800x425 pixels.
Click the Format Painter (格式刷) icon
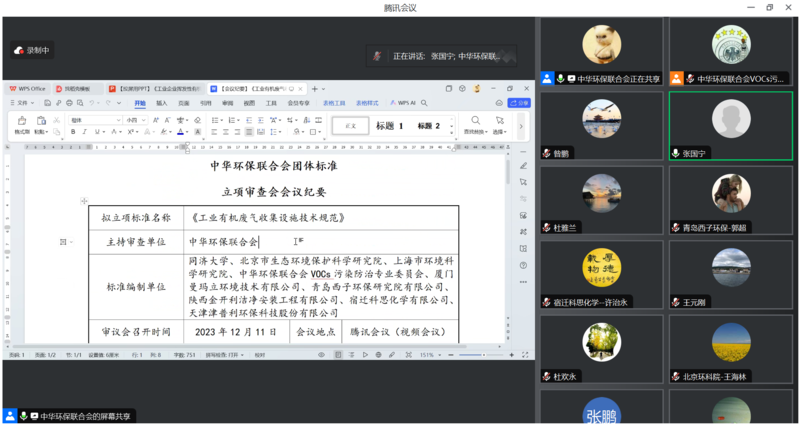tap(22, 120)
